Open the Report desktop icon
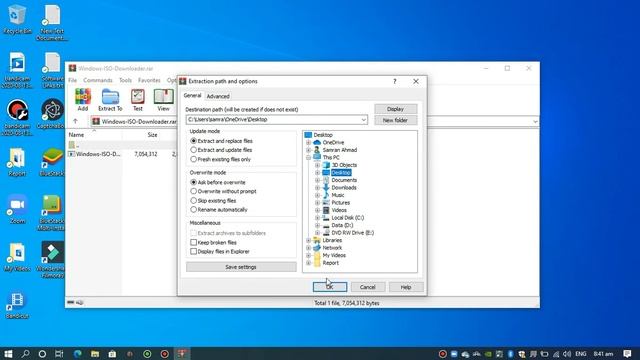This screenshot has height=360, width=640. (x=17, y=162)
